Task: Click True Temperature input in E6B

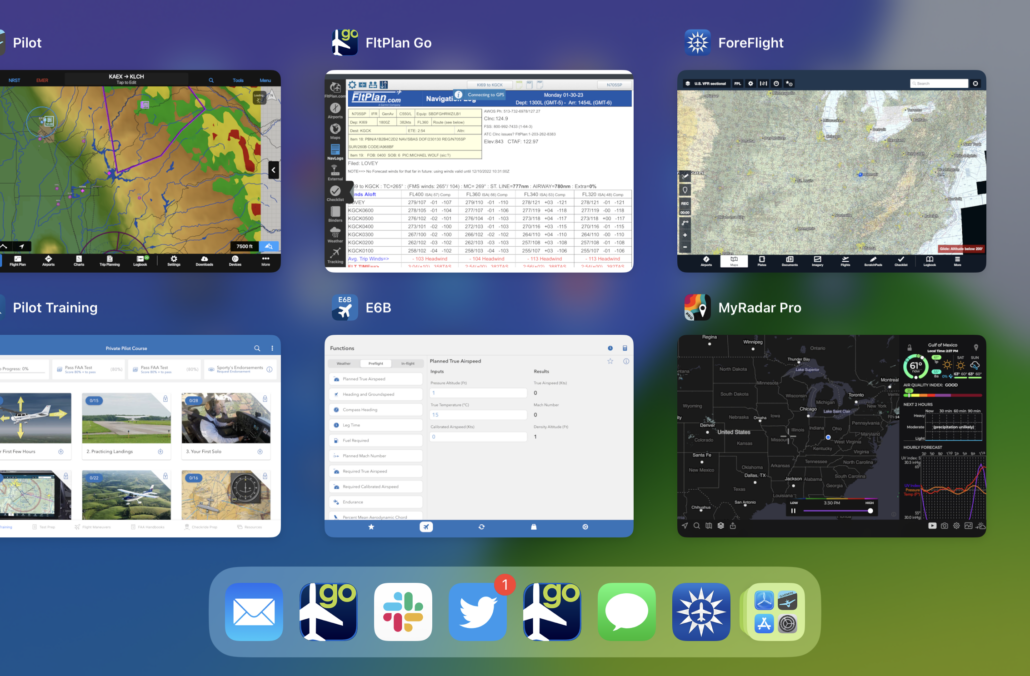Action: 478,415
